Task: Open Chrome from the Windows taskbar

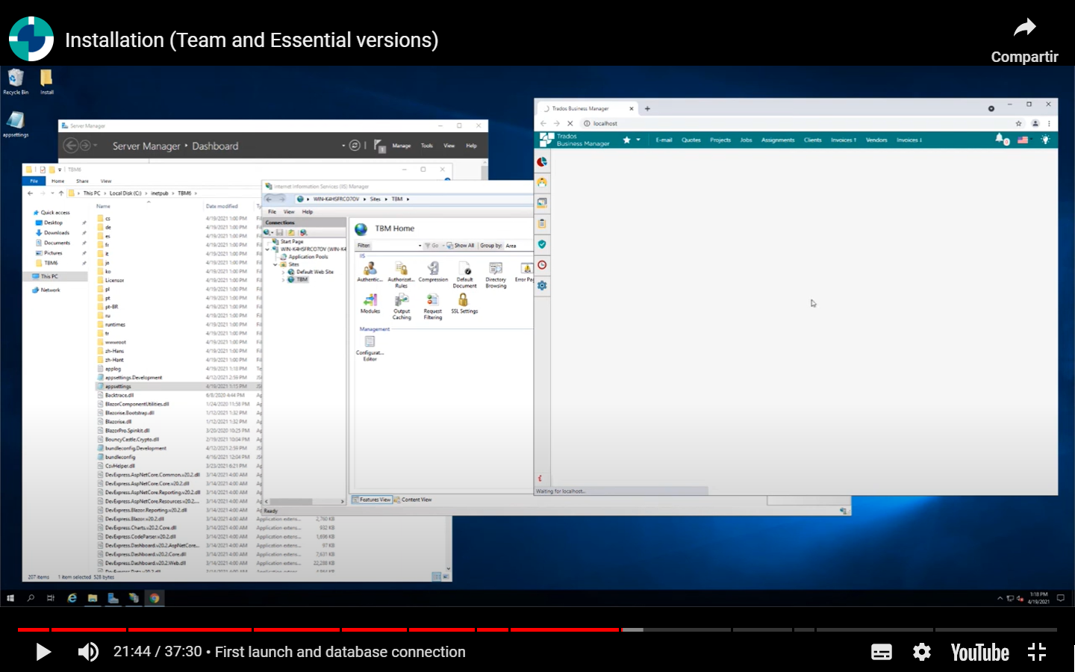Action: point(155,598)
